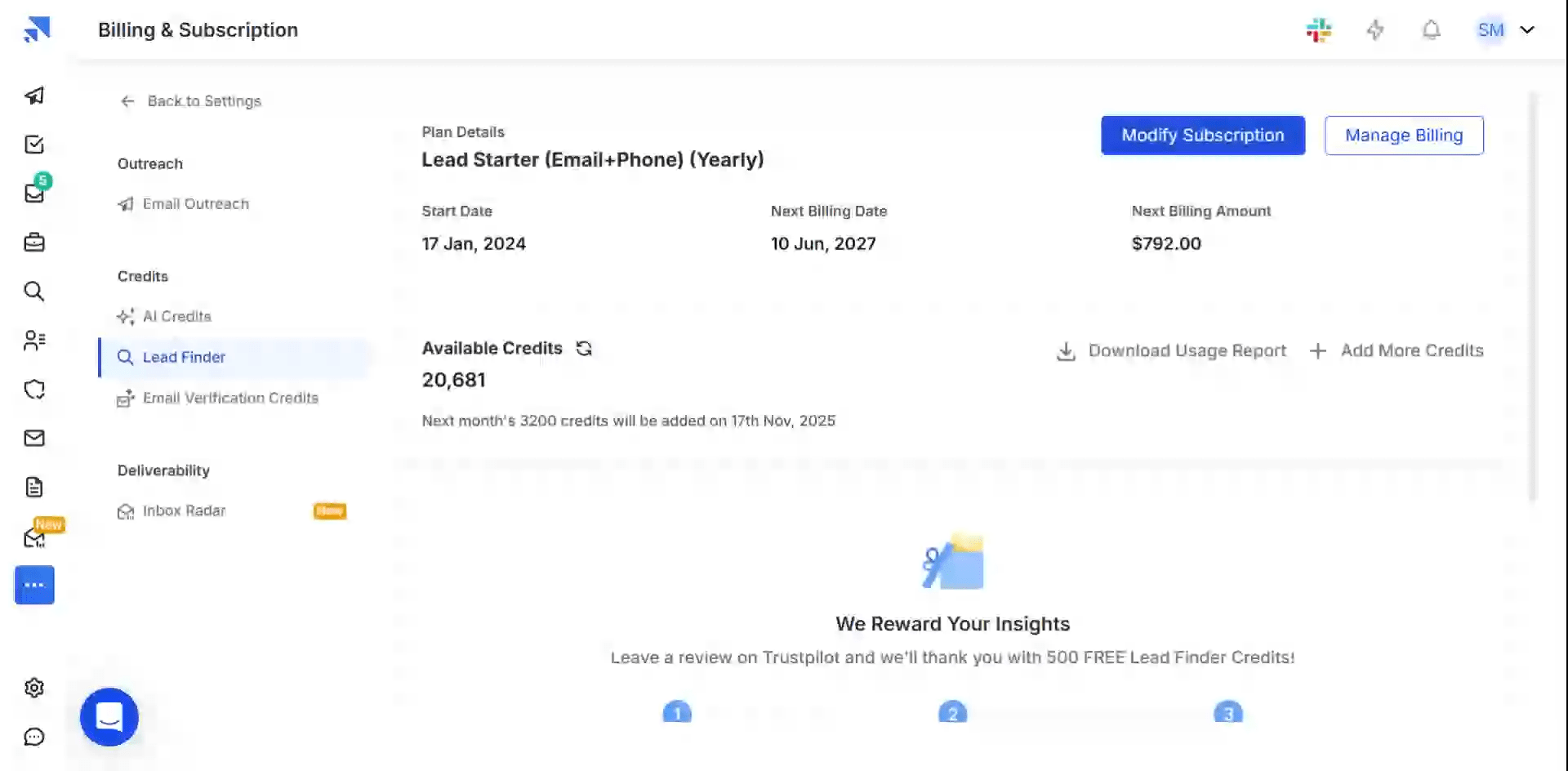
Task: Select the Lead Finder menu item
Action: (x=235, y=358)
